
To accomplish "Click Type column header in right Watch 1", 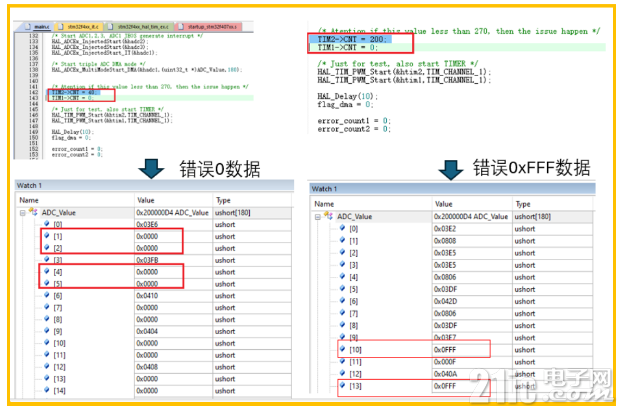I will pyautogui.click(x=523, y=204).
